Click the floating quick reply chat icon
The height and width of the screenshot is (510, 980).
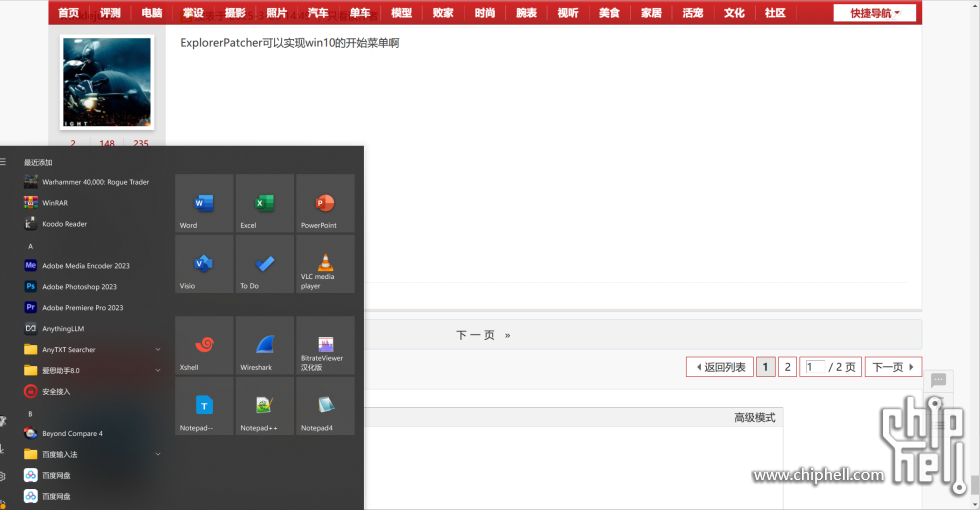(x=938, y=380)
